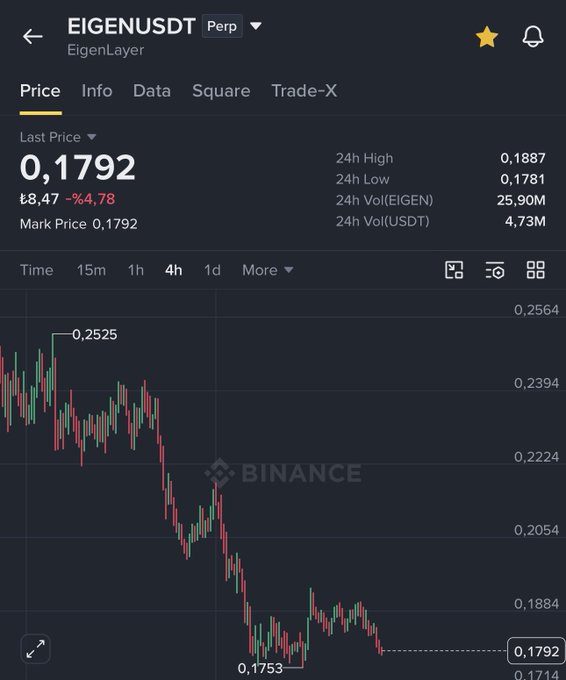Switch to the Info tab
Viewport: 566px width, 680px height.
(97, 91)
